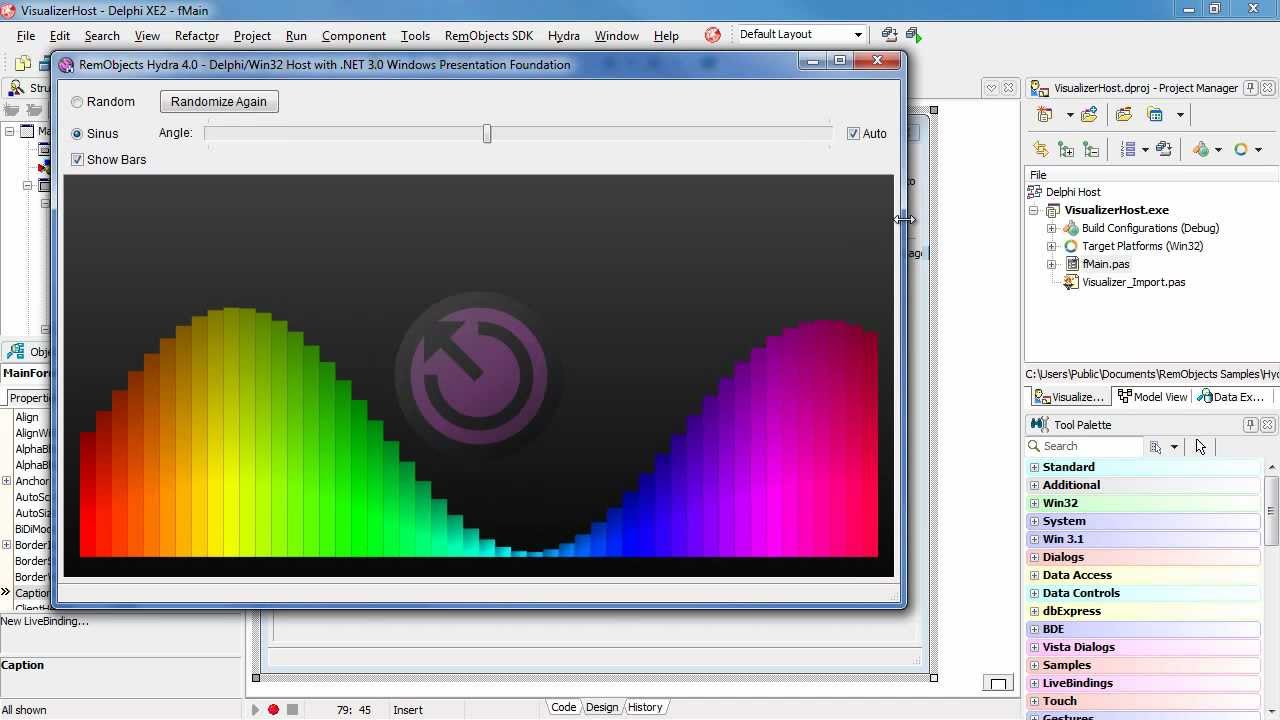The width and height of the screenshot is (1280, 720).
Task: Expand the Standard palette category
Action: pyautogui.click(x=1035, y=467)
